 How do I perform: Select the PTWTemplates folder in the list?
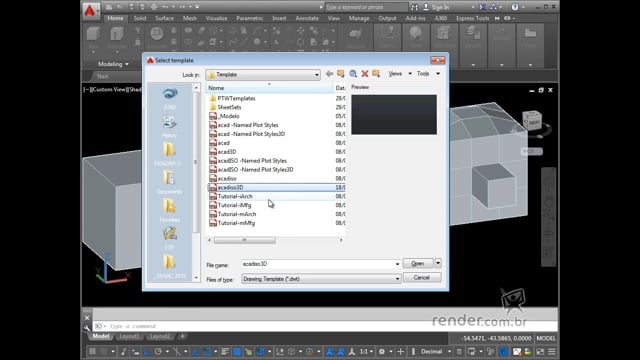point(236,98)
